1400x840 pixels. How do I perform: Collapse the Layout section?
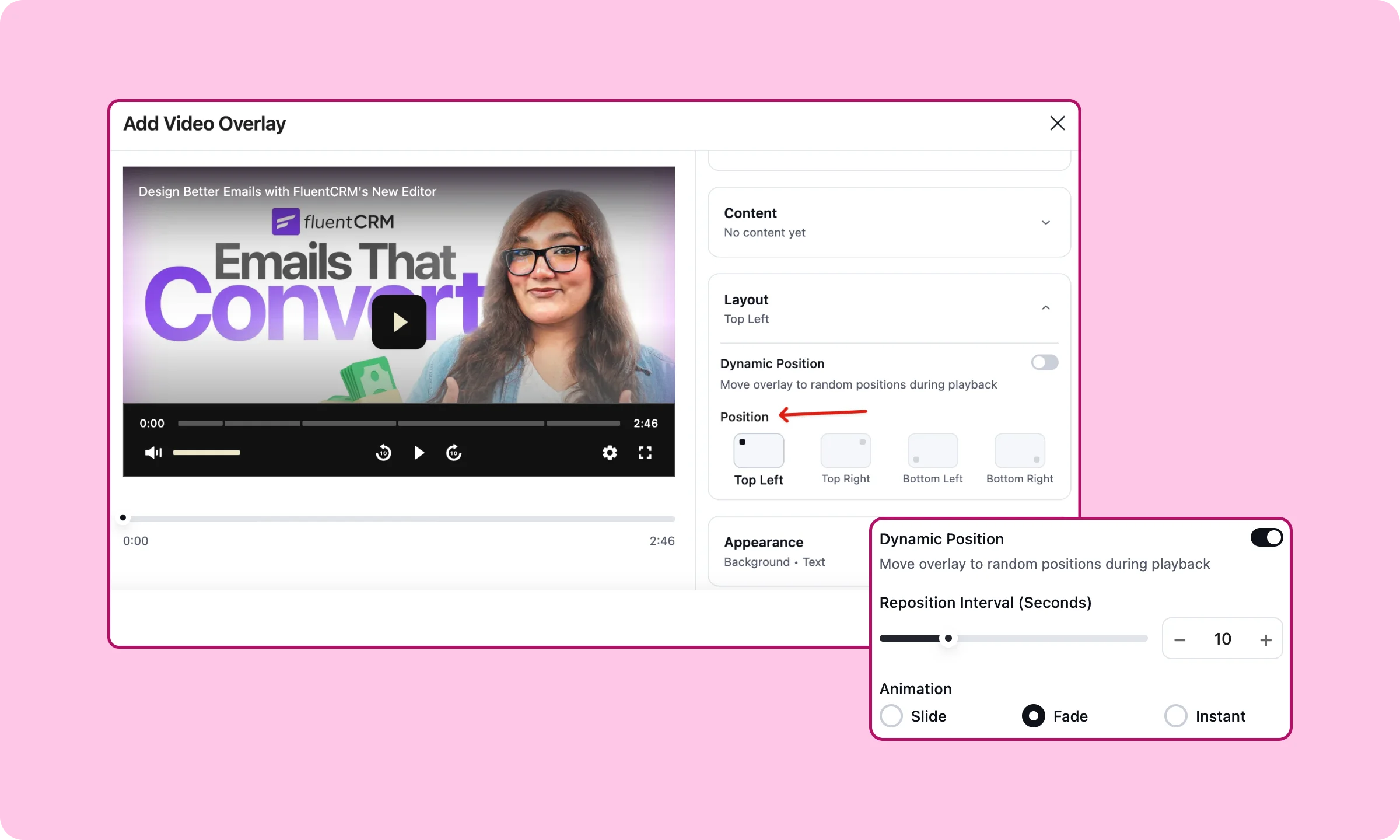[x=889, y=308]
